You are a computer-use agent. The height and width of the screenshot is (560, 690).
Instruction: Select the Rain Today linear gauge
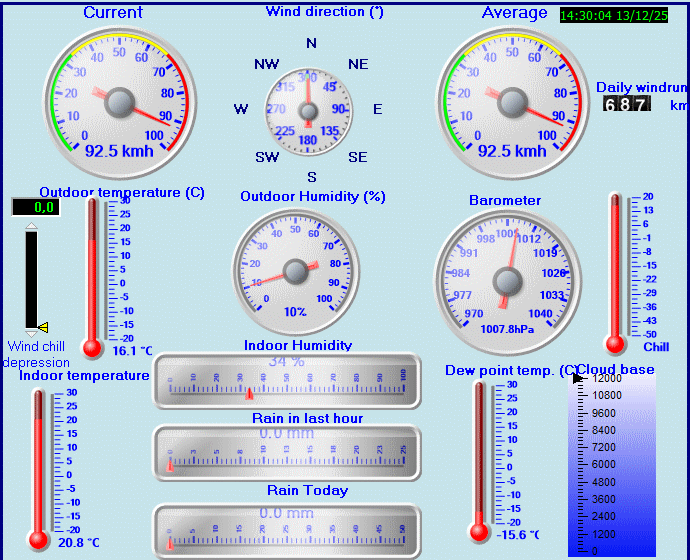286,526
